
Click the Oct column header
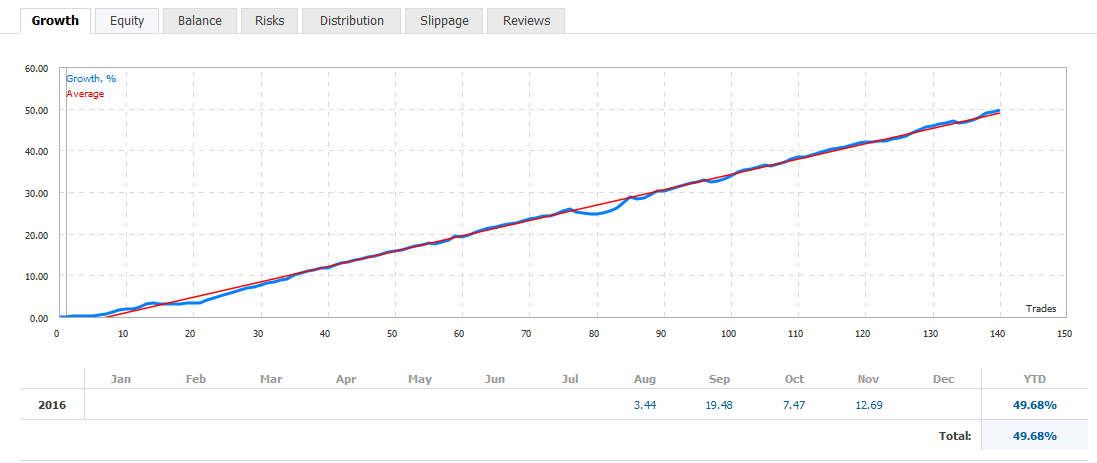click(x=794, y=379)
